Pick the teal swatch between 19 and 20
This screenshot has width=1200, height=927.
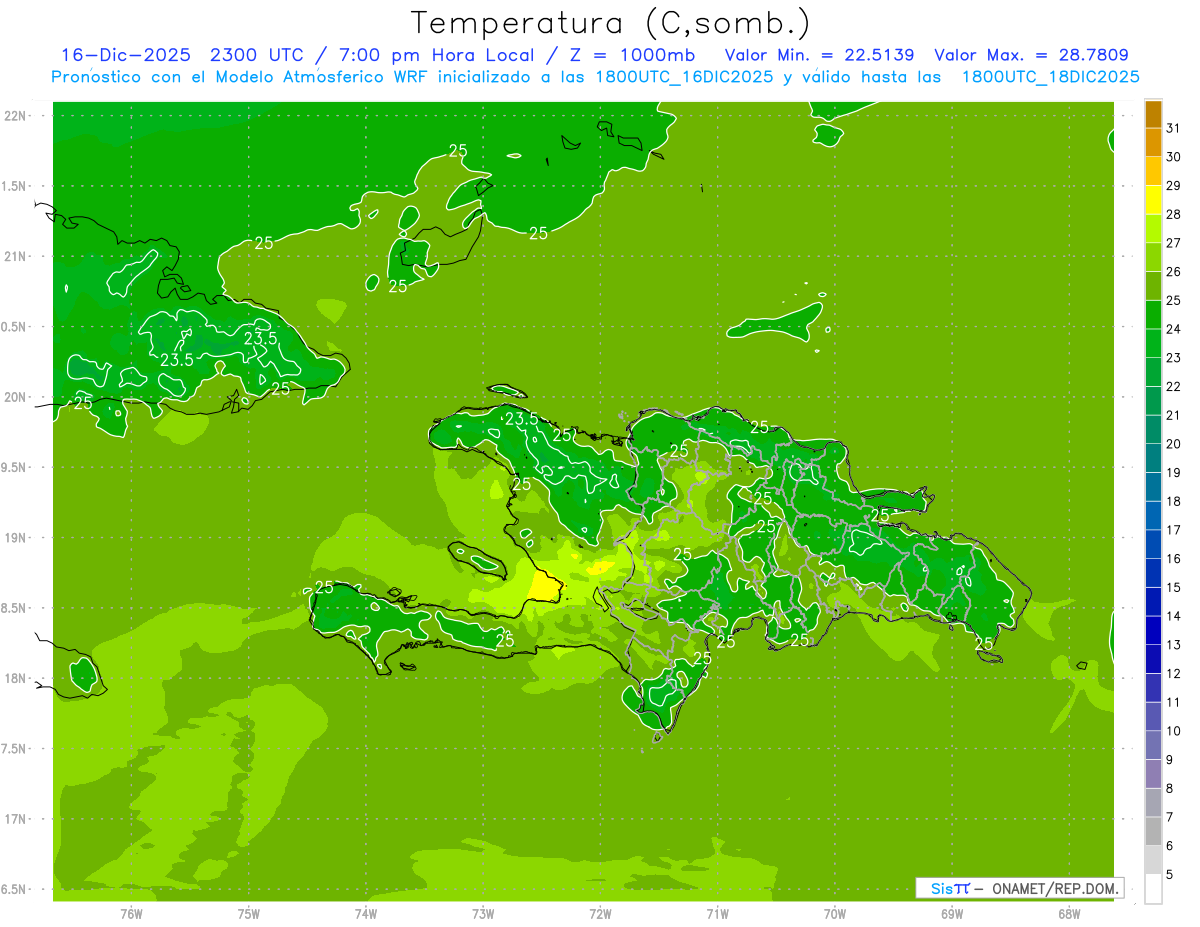[x=1153, y=459]
